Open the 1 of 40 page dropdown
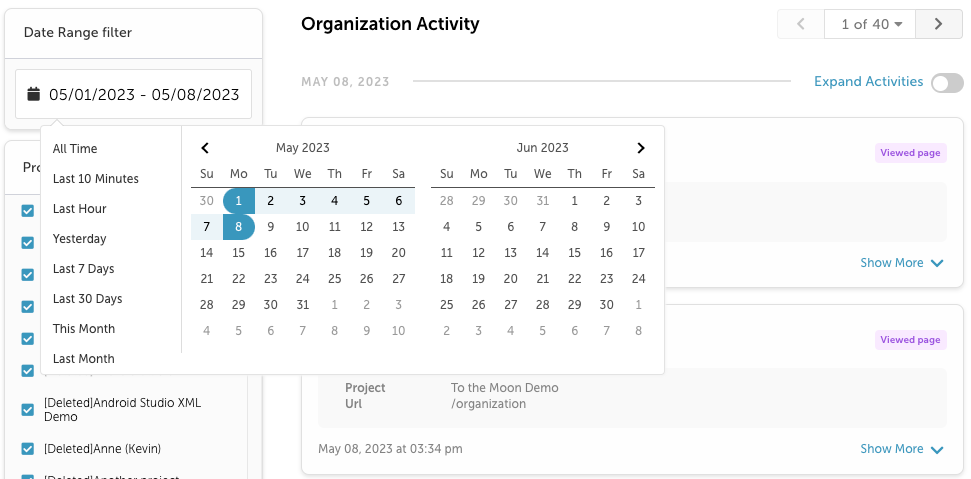This screenshot has height=479, width=971. pyautogui.click(x=871, y=24)
